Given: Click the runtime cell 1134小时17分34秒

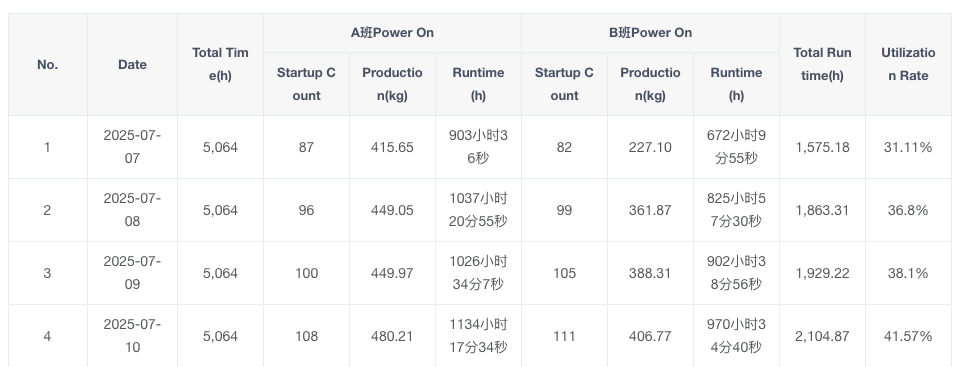Looking at the screenshot, I should point(478,336).
